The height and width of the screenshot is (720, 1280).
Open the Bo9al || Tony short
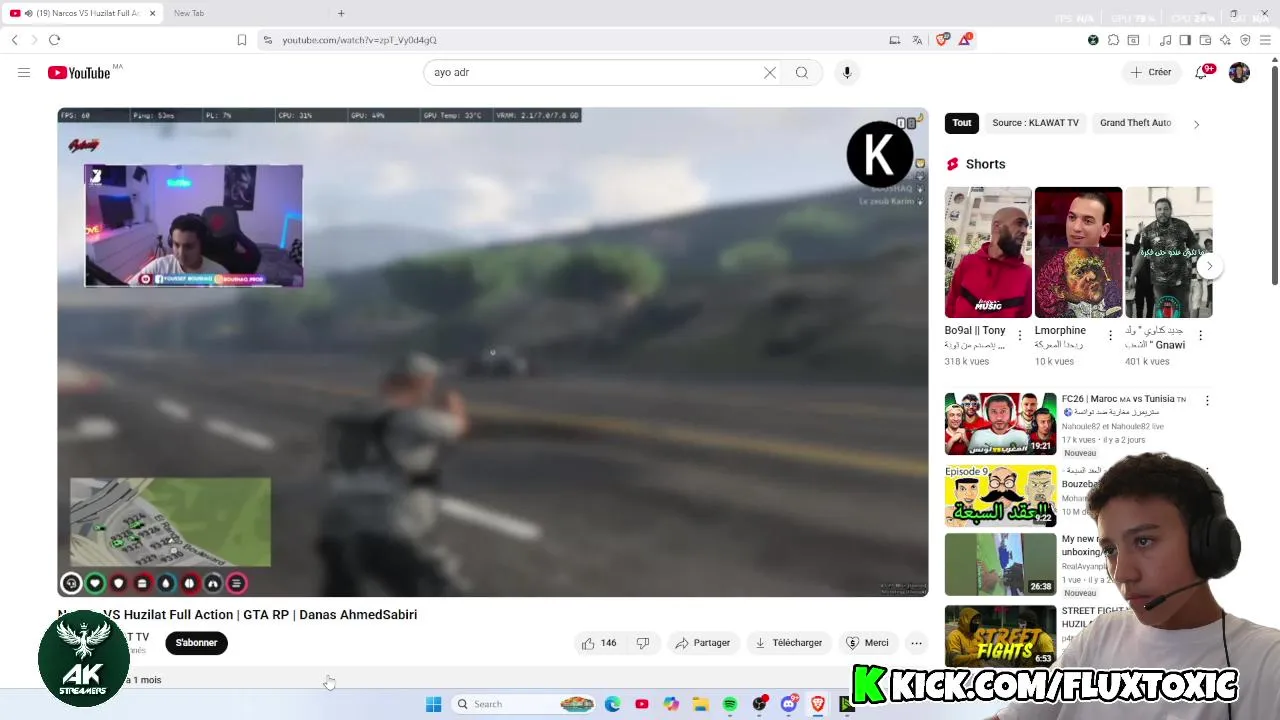[x=988, y=252]
